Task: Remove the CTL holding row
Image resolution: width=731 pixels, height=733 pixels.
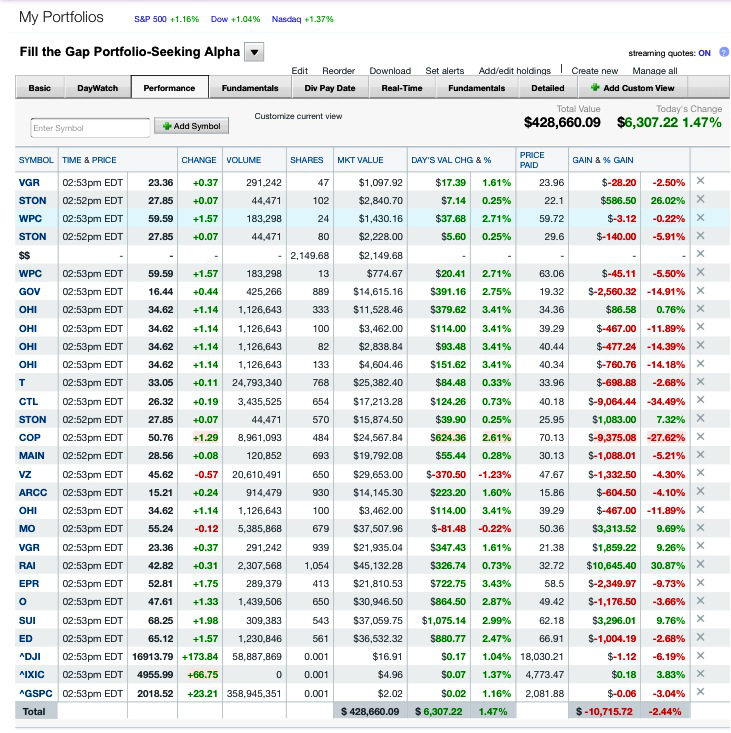Action: [x=700, y=400]
